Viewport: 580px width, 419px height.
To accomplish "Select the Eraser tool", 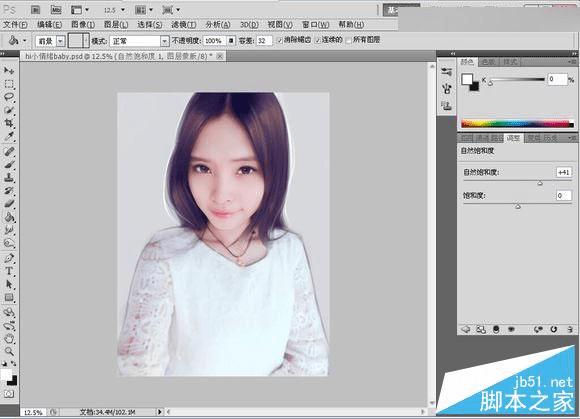I will pos(9,204).
